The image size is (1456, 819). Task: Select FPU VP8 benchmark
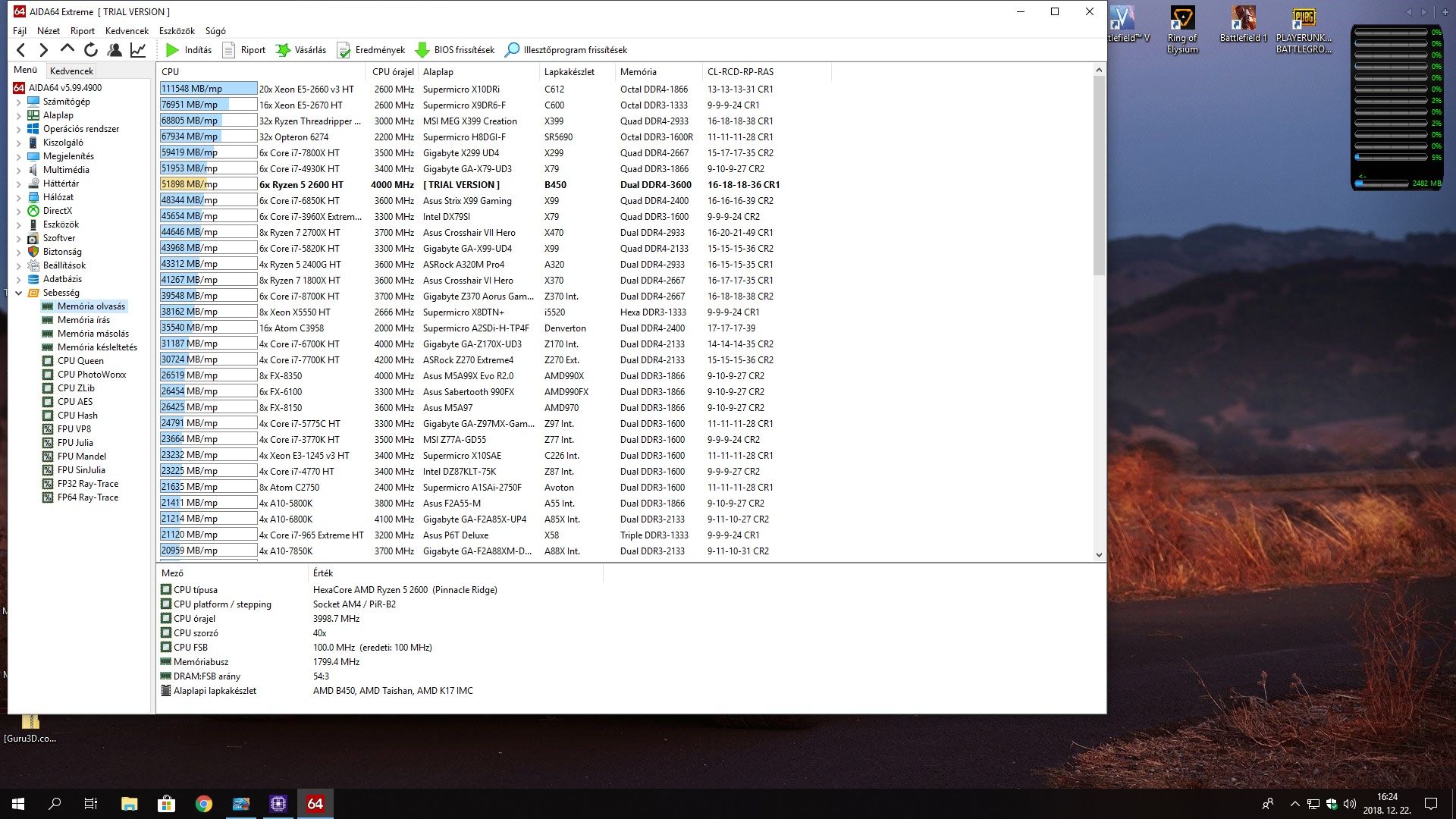74,429
